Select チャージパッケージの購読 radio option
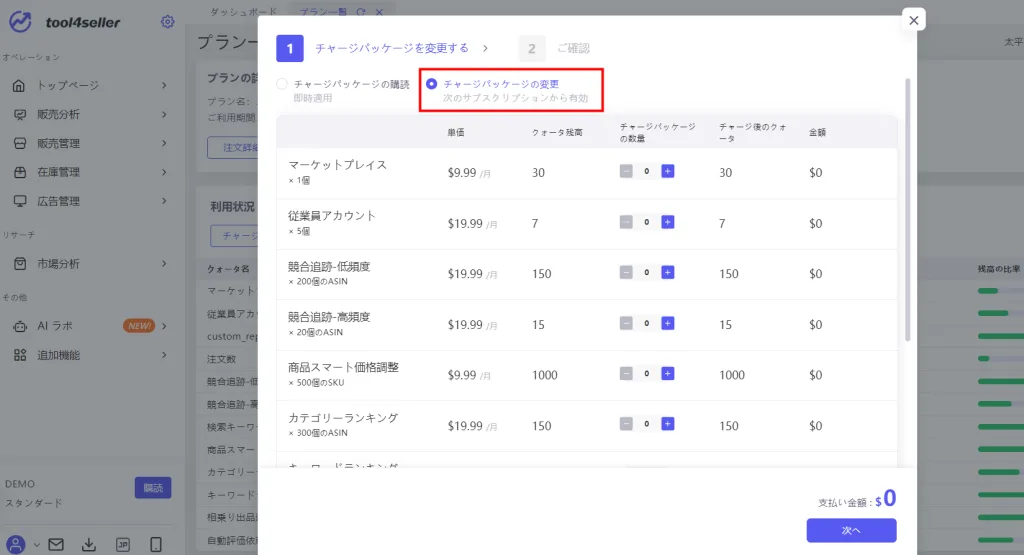The width and height of the screenshot is (1024, 555). 282,84
